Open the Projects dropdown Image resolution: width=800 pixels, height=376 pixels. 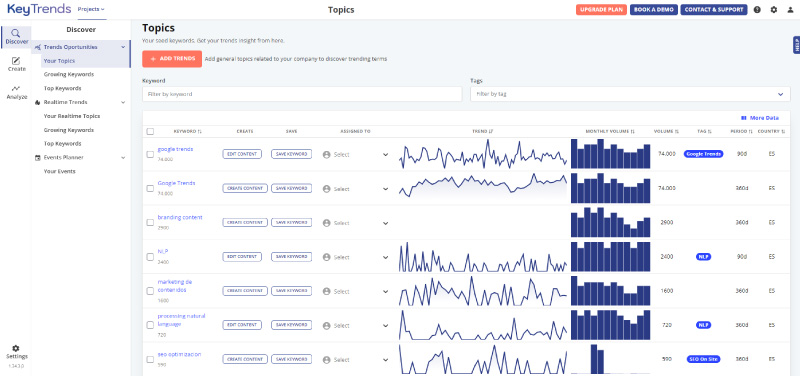[91, 9]
